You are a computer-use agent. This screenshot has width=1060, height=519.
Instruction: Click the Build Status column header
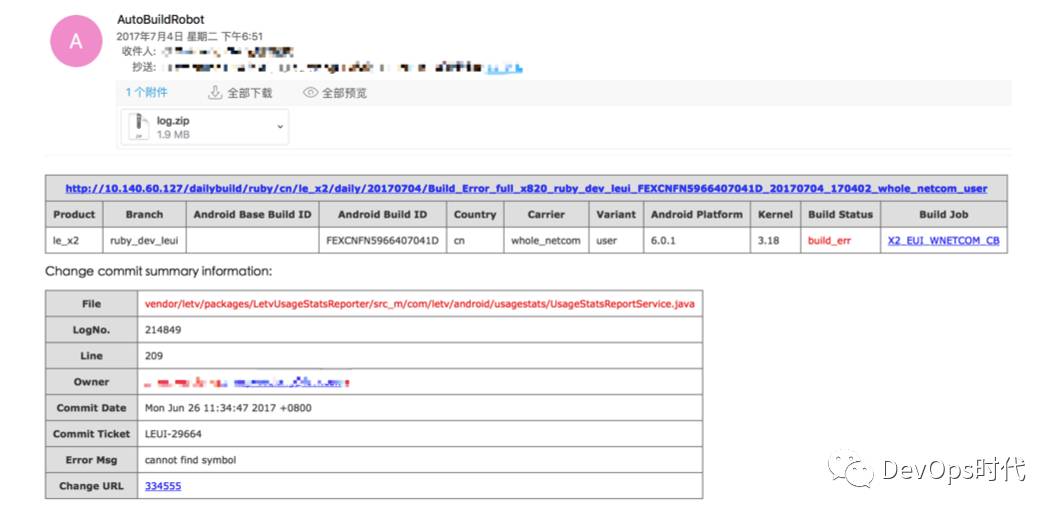click(840, 214)
